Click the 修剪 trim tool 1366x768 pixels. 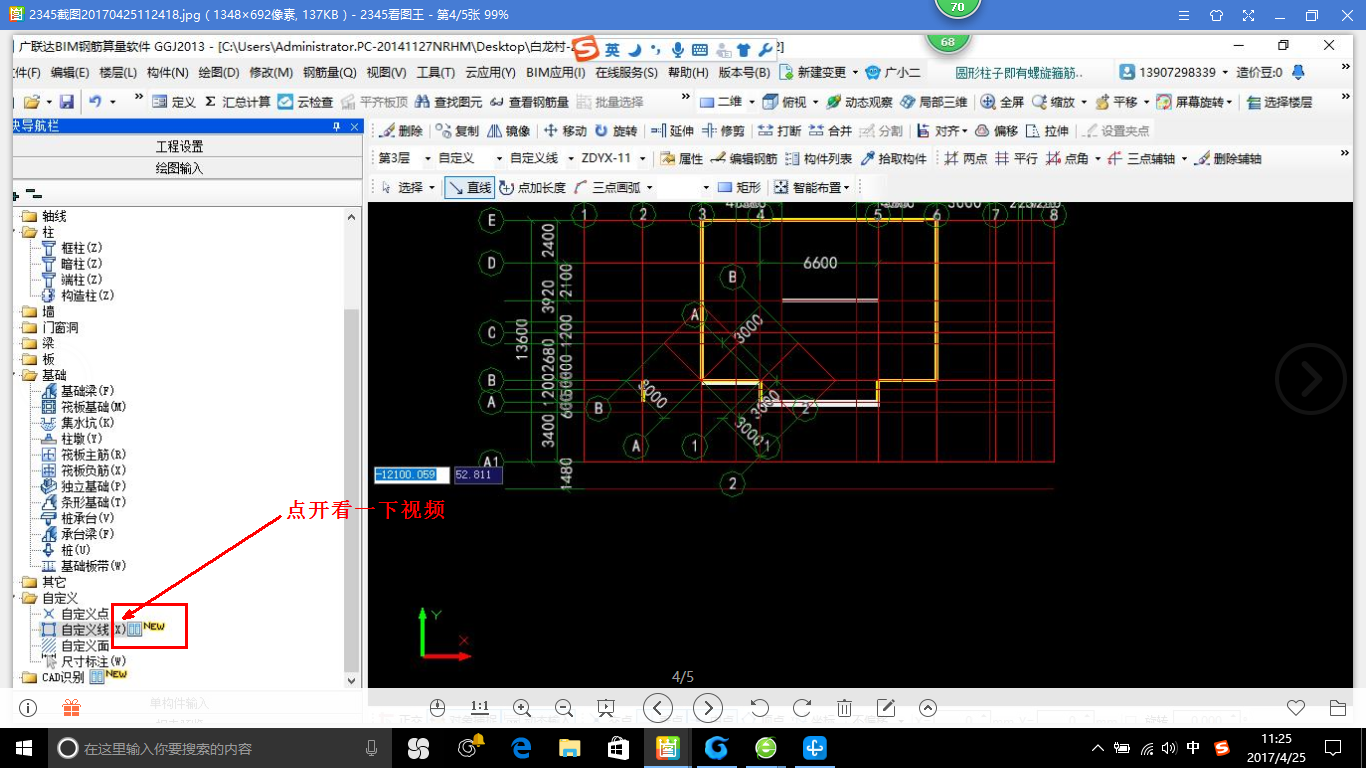(x=723, y=131)
